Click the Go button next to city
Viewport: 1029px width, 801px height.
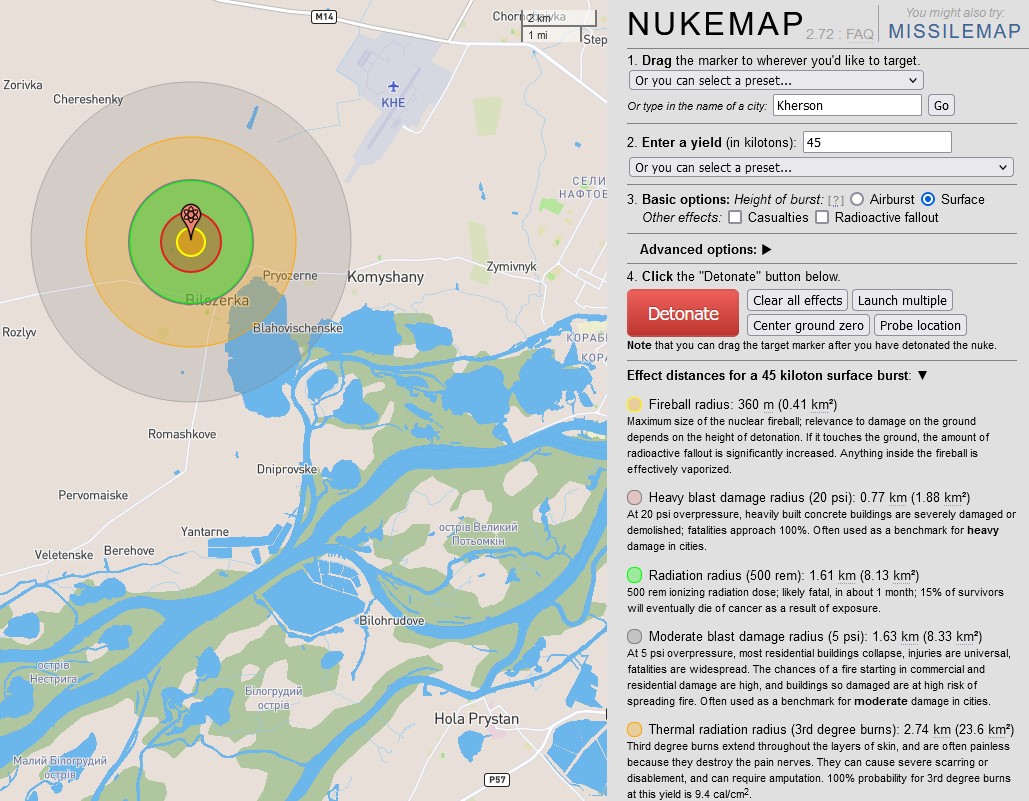tap(941, 106)
